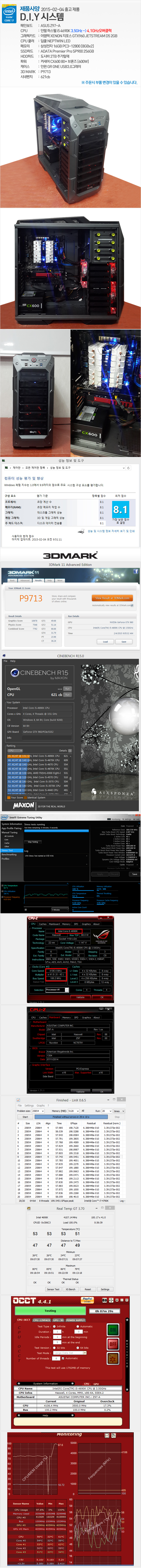Click the Save button in 3DMark 11
The width and height of the screenshot is (141, 1568).
pos(124,642)
